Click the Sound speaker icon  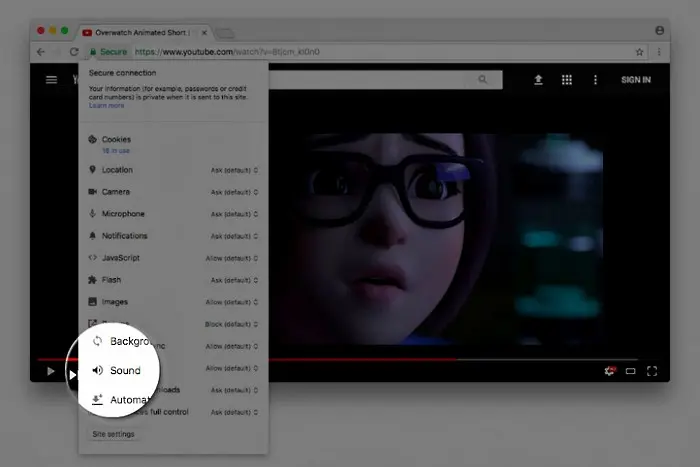pyautogui.click(x=97, y=370)
